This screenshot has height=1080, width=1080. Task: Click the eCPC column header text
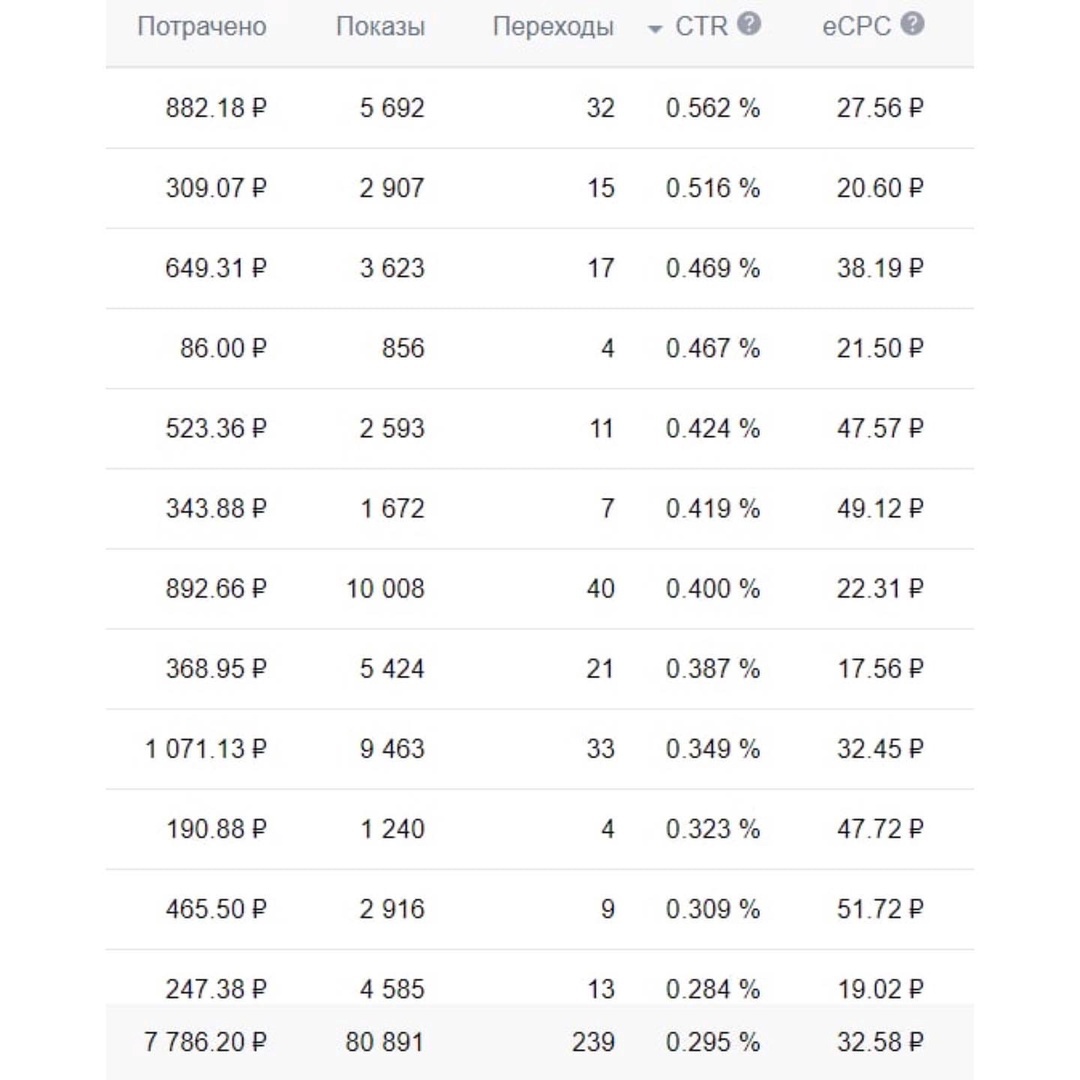point(856,27)
